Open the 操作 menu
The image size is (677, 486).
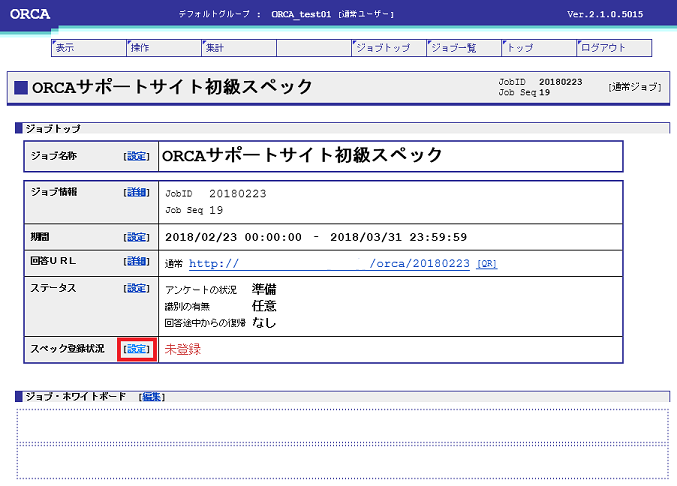(x=164, y=48)
